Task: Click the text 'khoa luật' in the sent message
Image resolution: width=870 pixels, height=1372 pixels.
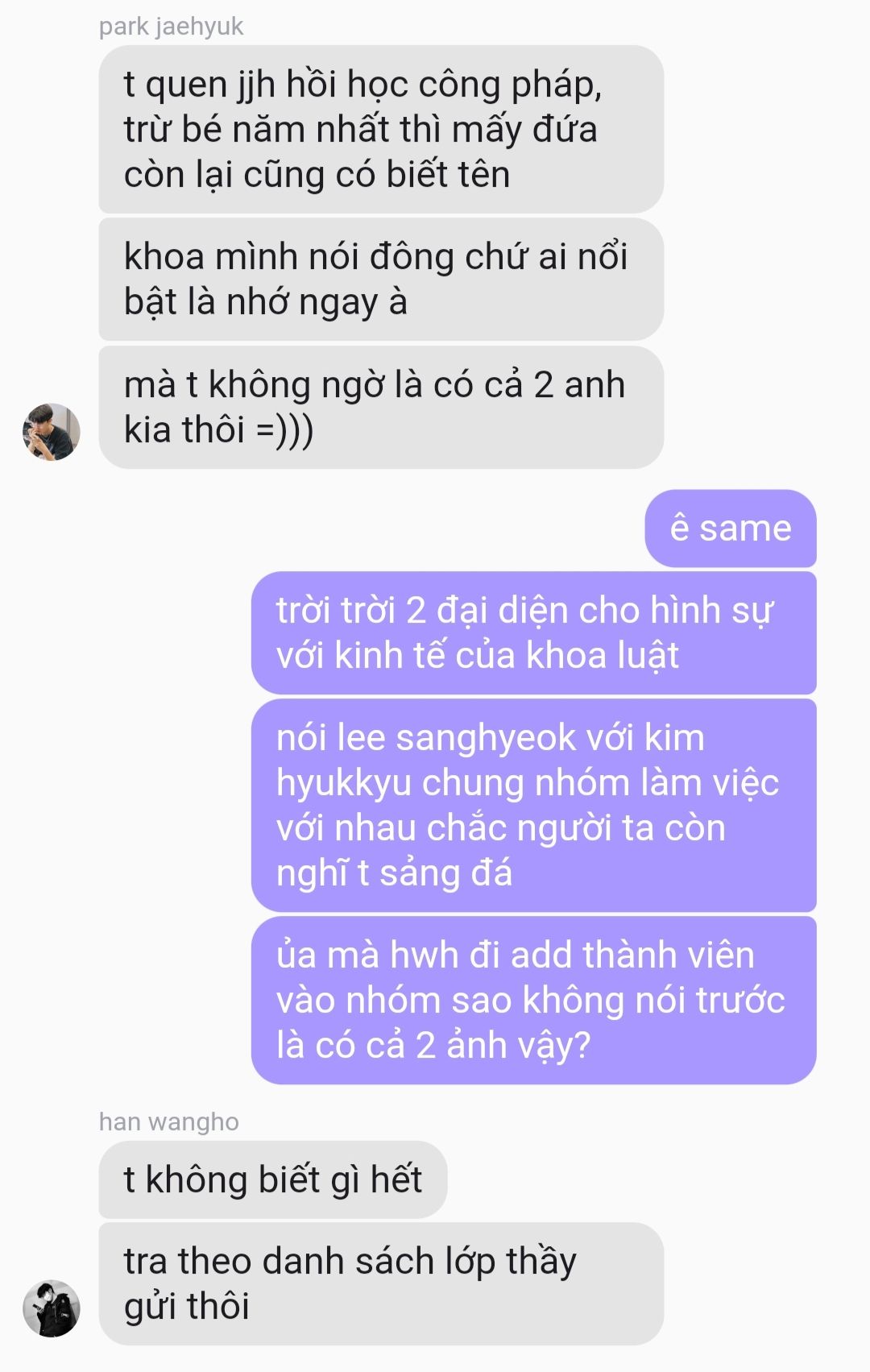Action: pos(603,656)
